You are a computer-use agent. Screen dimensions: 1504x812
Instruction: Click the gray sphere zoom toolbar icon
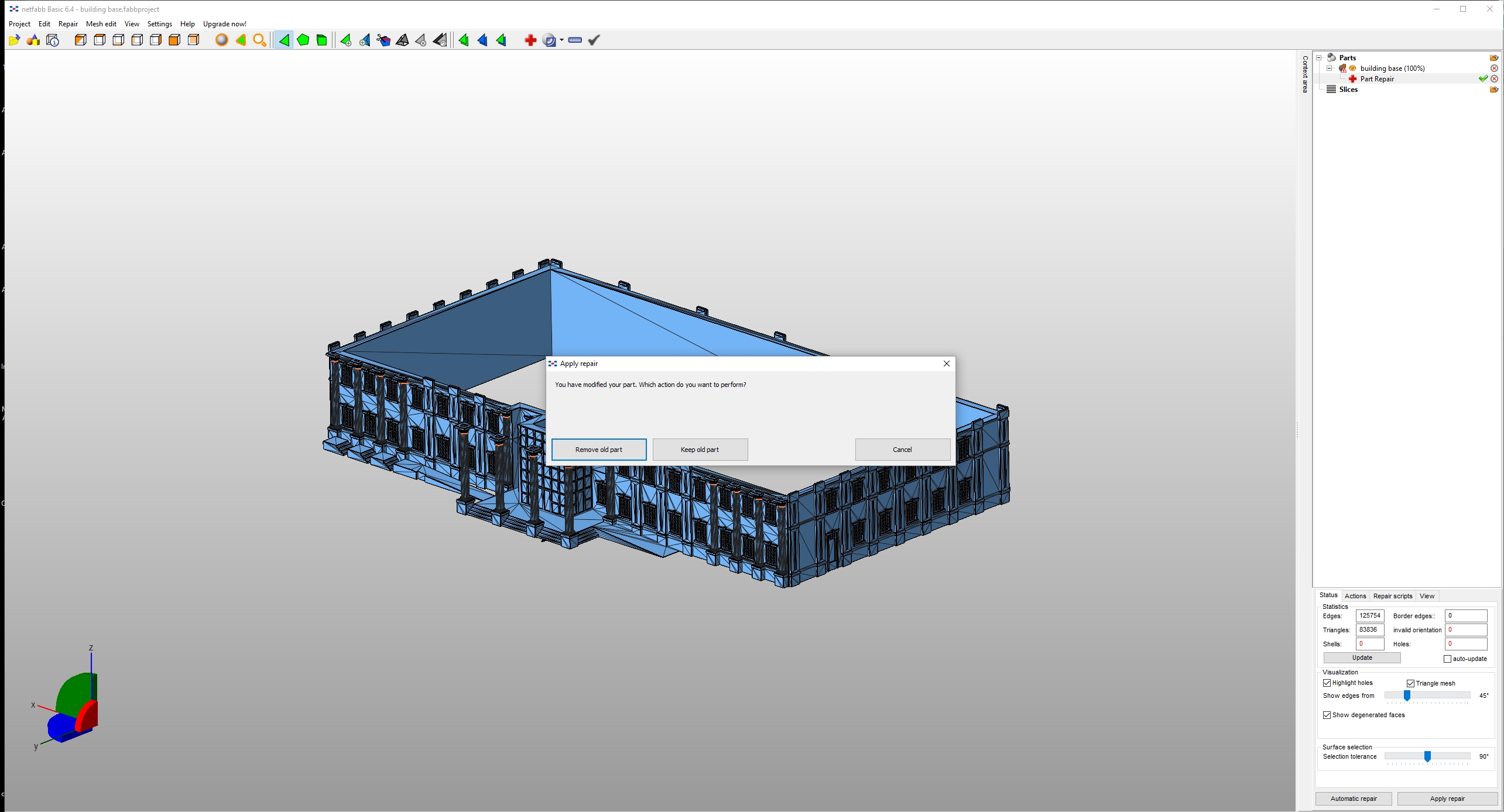pyautogui.click(x=222, y=40)
